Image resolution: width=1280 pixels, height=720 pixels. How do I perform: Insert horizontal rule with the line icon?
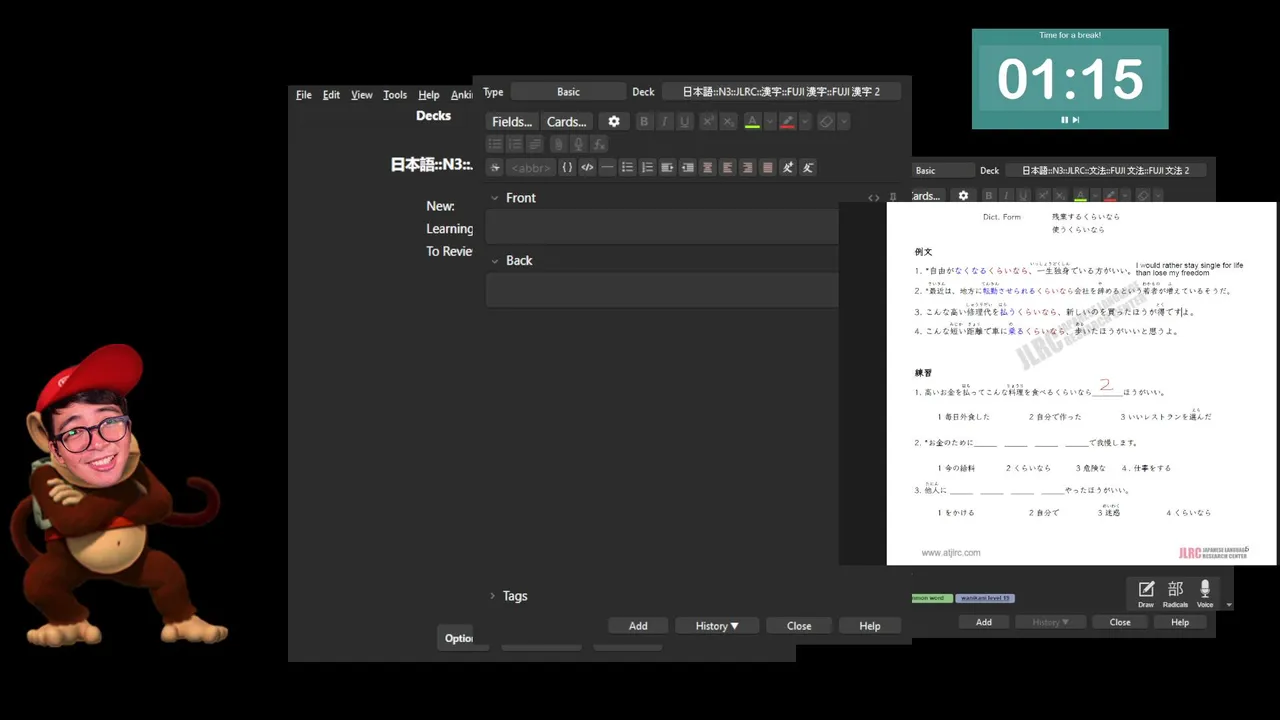click(607, 167)
